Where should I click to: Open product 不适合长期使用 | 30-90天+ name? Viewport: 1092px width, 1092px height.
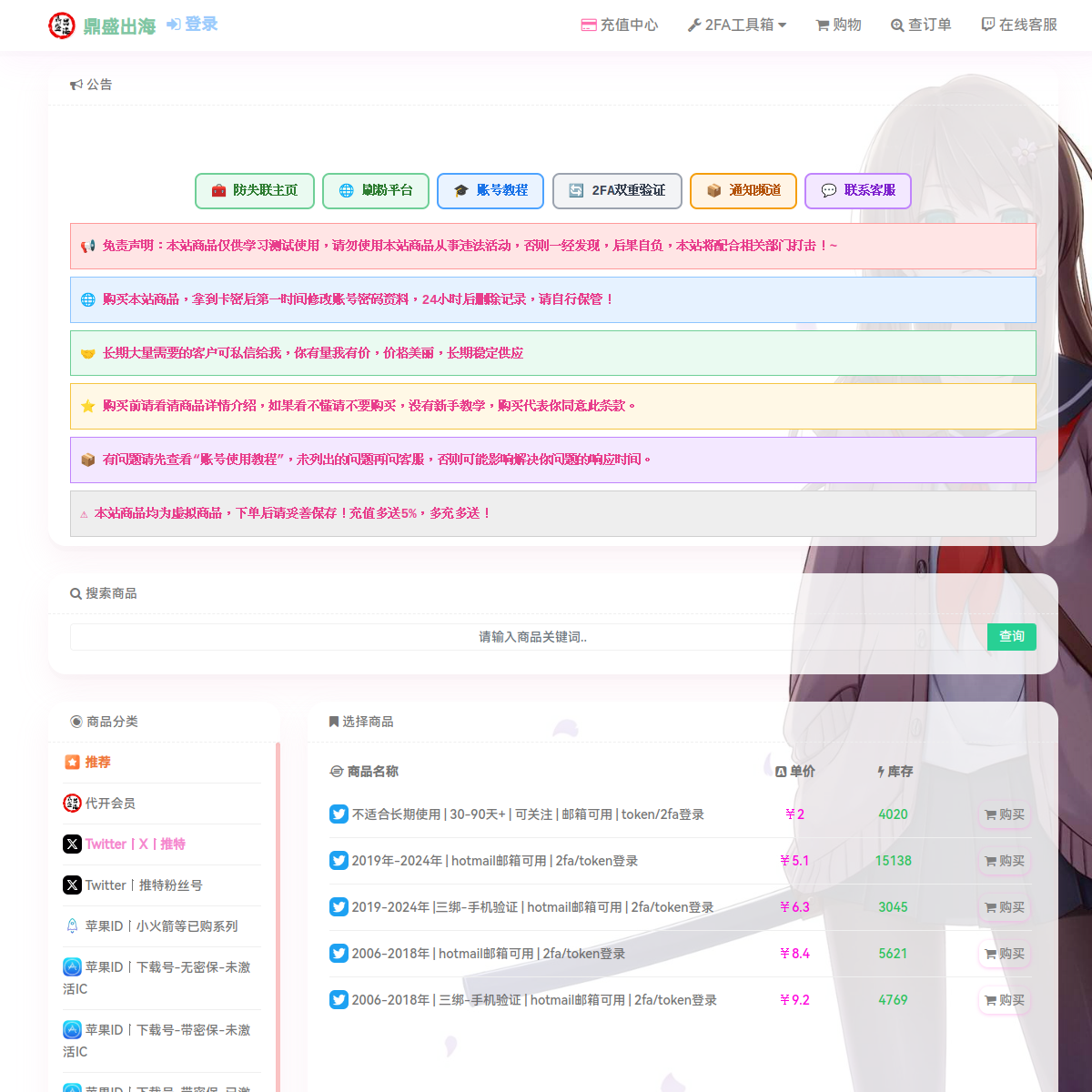(528, 814)
